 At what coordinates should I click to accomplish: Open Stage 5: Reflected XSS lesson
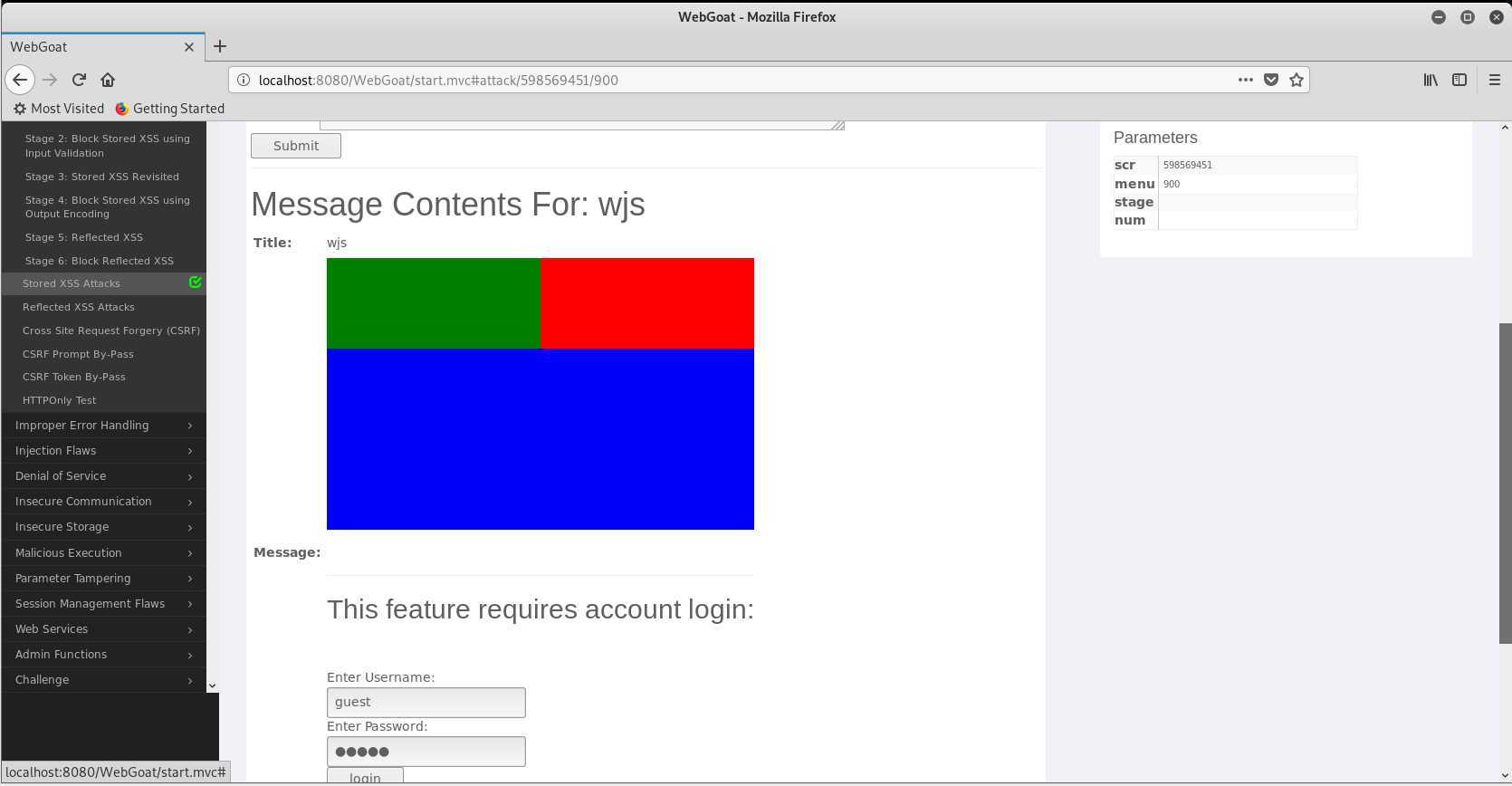coord(83,237)
